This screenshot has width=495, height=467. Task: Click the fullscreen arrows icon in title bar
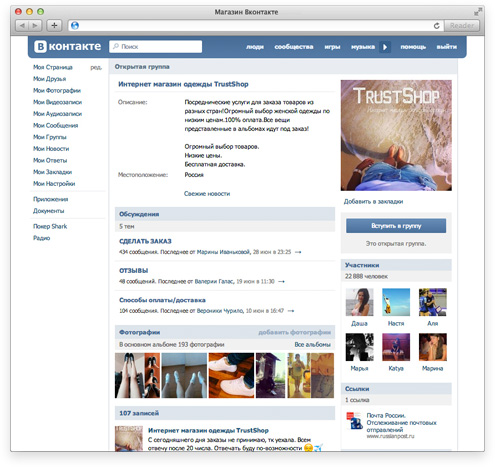[x=478, y=12]
